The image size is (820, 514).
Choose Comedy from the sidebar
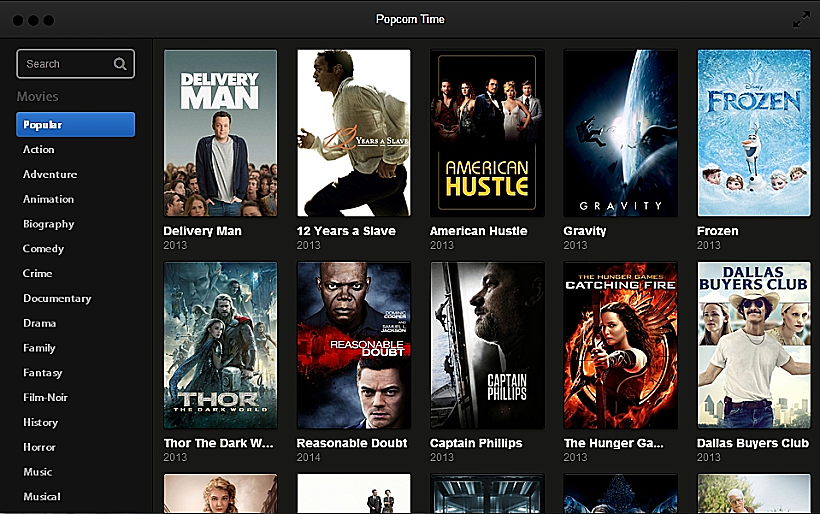pos(44,248)
